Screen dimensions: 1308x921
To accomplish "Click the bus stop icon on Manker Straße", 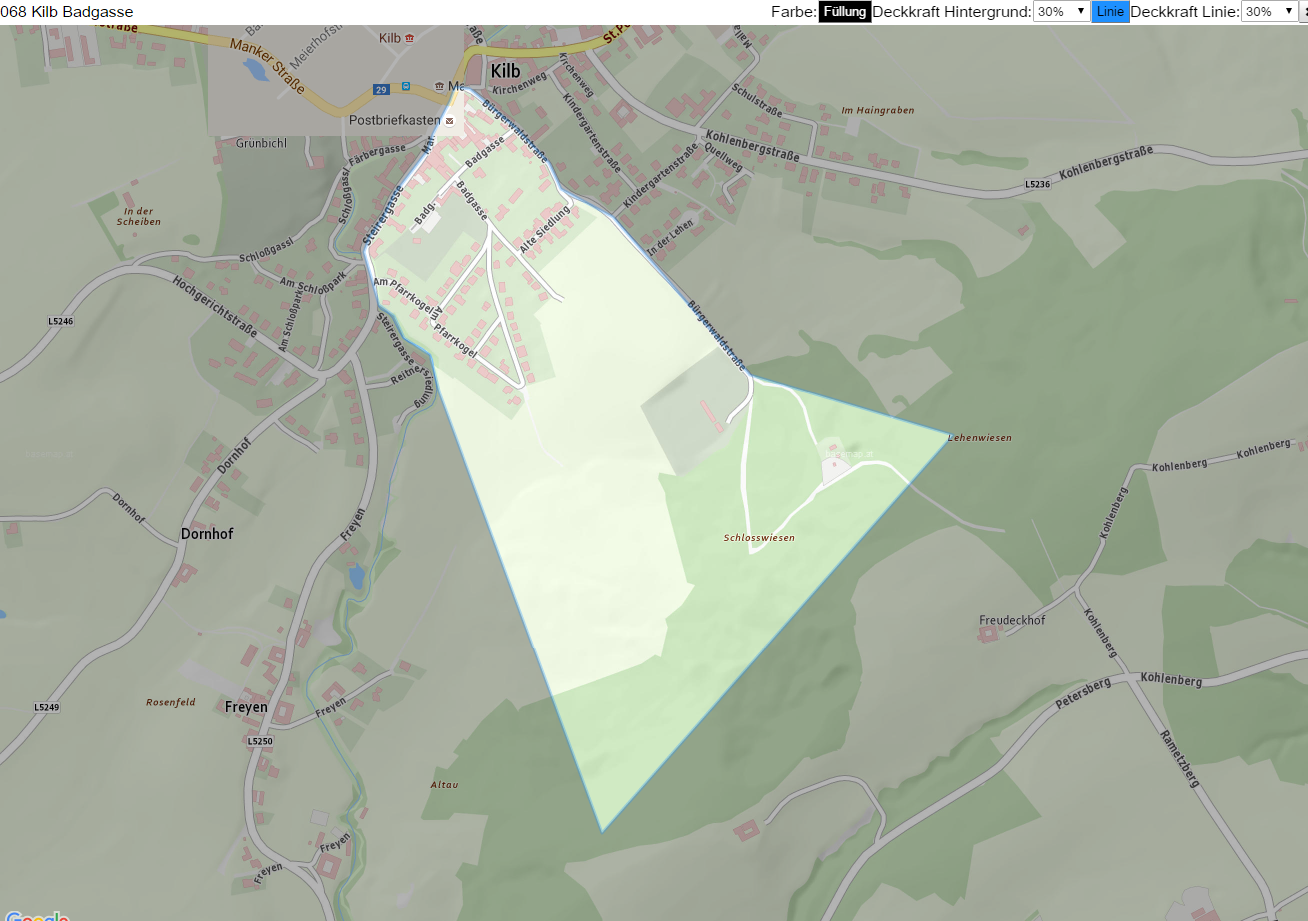I will tap(406, 88).
